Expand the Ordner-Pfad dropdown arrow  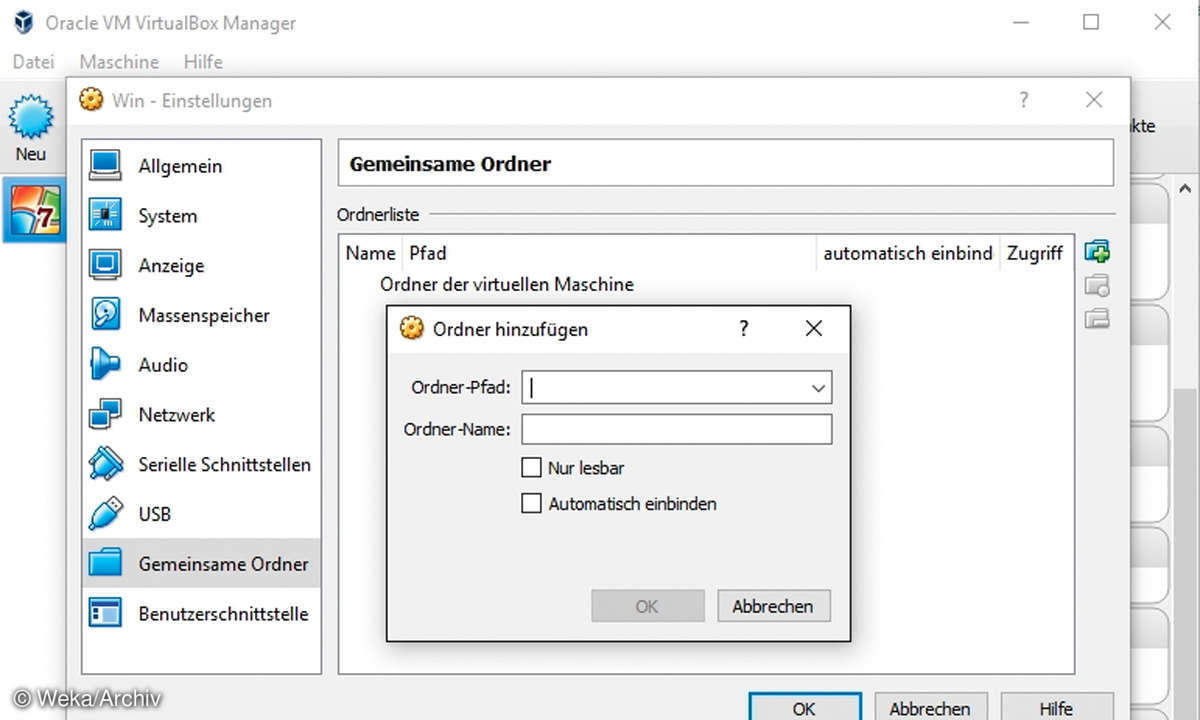click(818, 388)
